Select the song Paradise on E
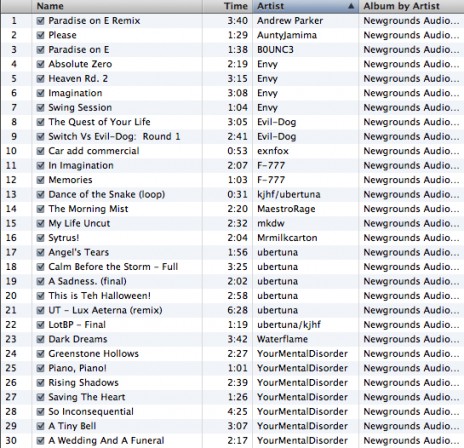Screen dimensions: 464x448 [x=79, y=50]
